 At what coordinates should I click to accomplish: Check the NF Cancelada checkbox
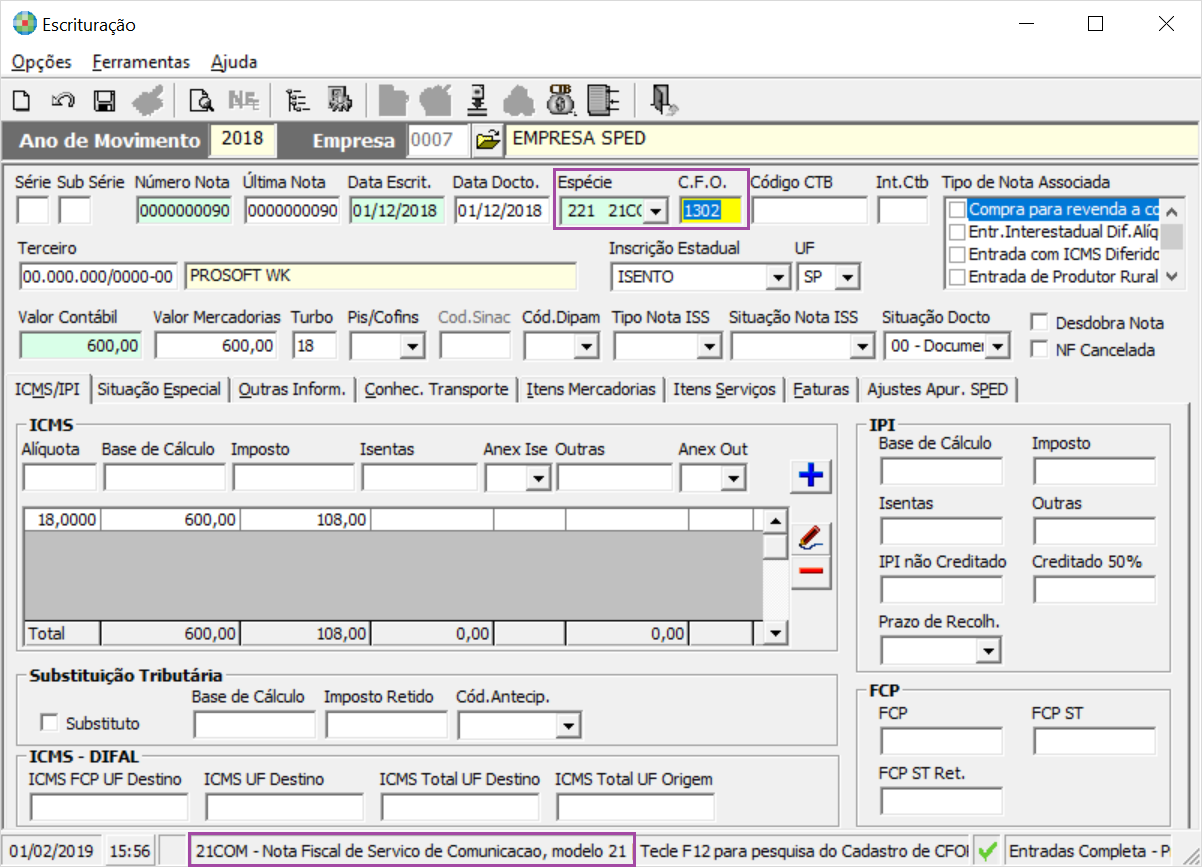(x=1040, y=350)
